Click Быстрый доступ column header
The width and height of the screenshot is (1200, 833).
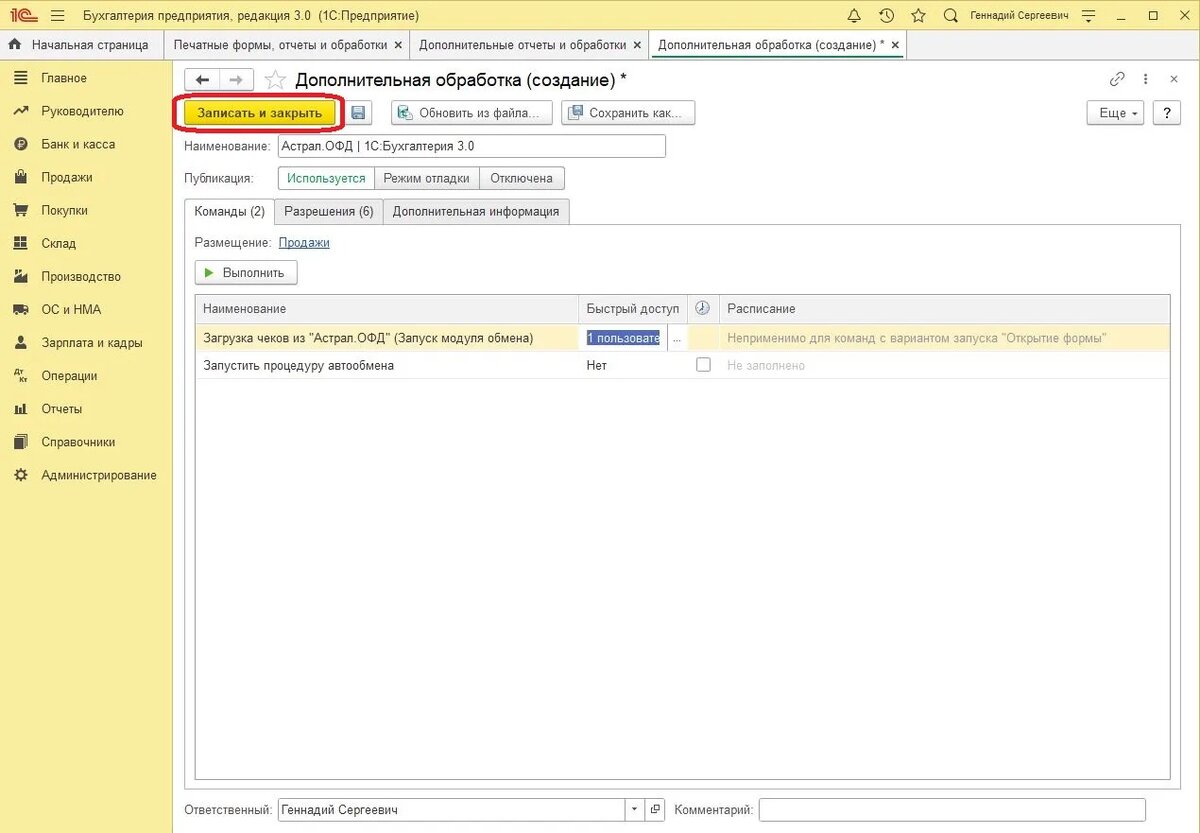[633, 308]
